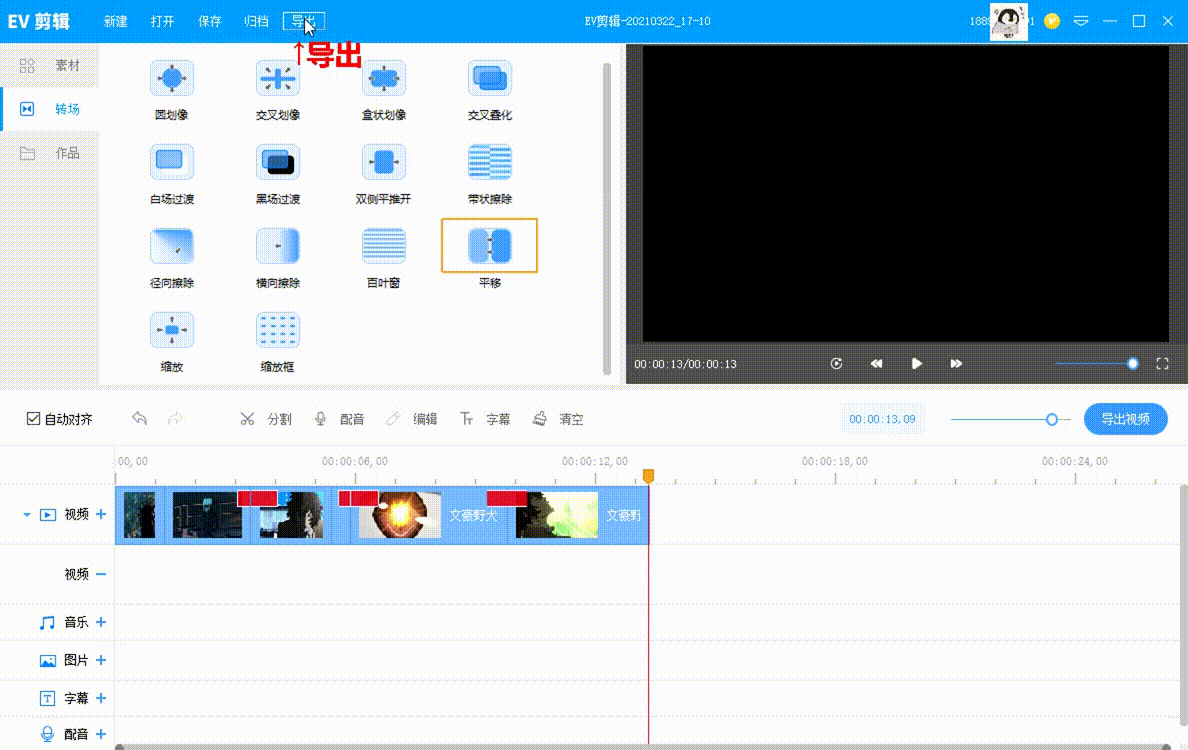Choose the 盒状划像 transition

383,79
